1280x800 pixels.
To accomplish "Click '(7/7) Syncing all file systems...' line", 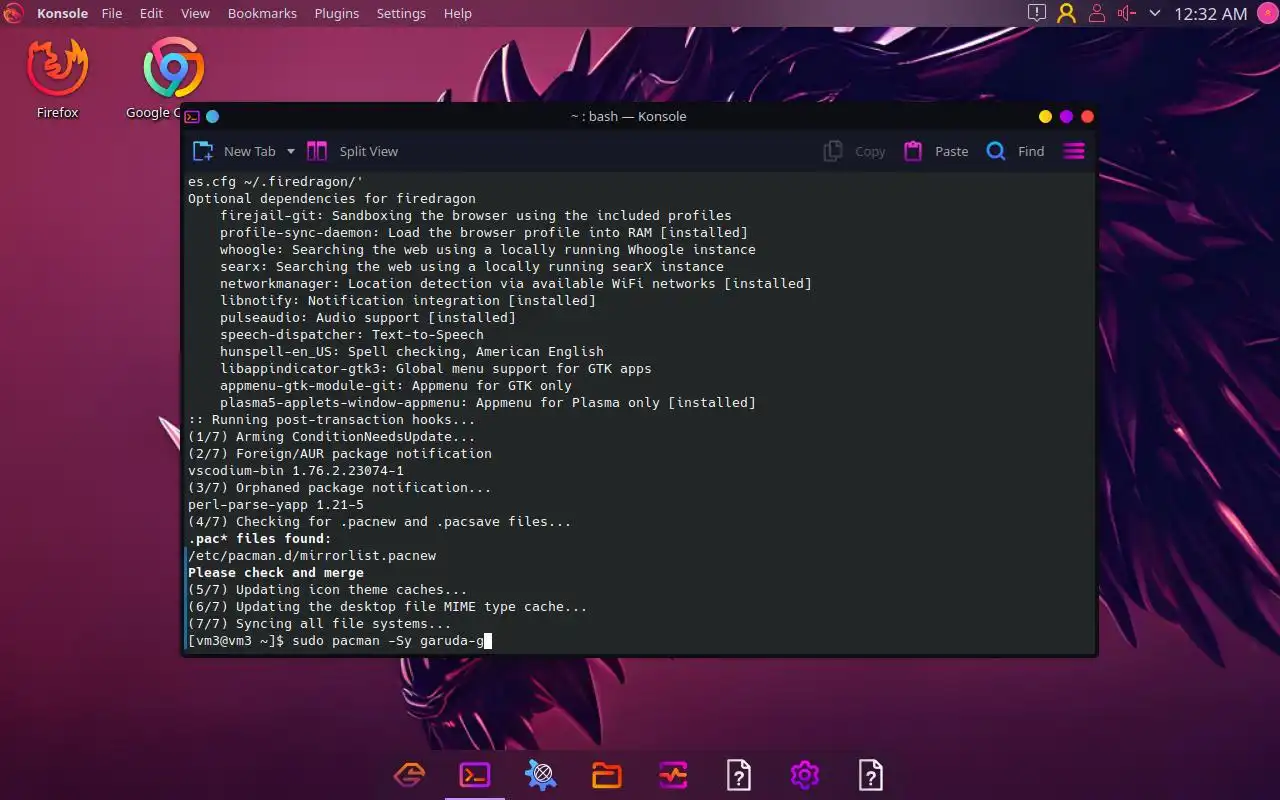I will 320,623.
